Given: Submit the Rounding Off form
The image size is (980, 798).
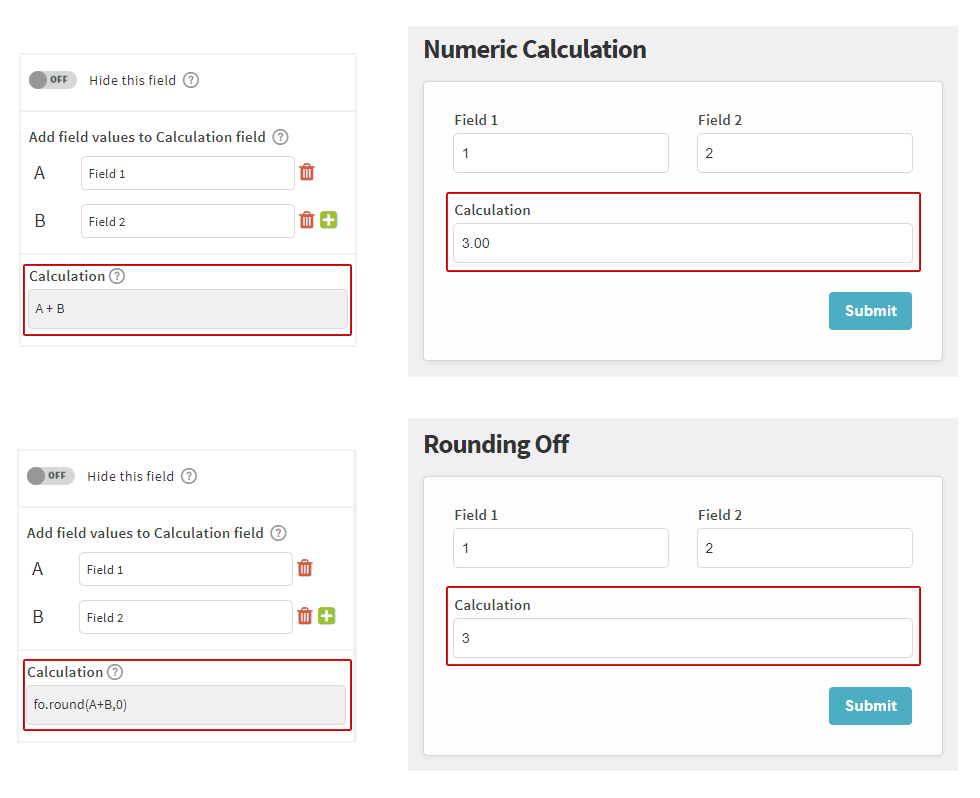Looking at the screenshot, I should click(870, 706).
